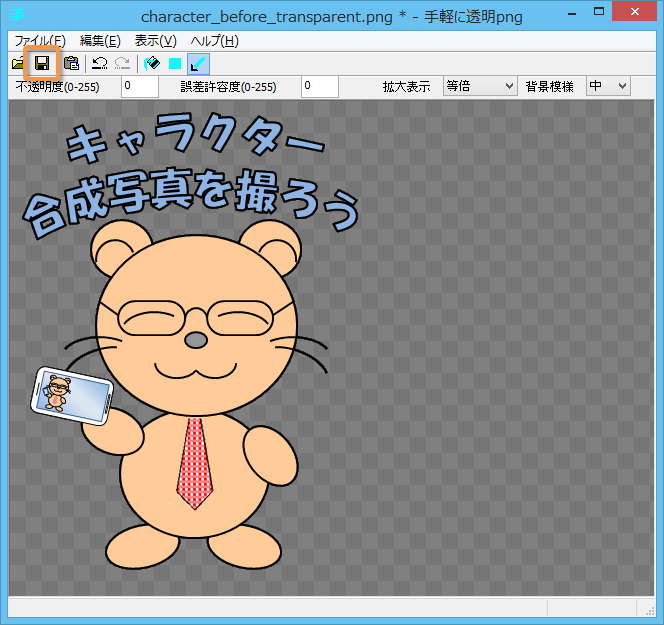Open the ヘルプ(H) menu
The width and height of the screenshot is (664, 625).
tap(215, 41)
